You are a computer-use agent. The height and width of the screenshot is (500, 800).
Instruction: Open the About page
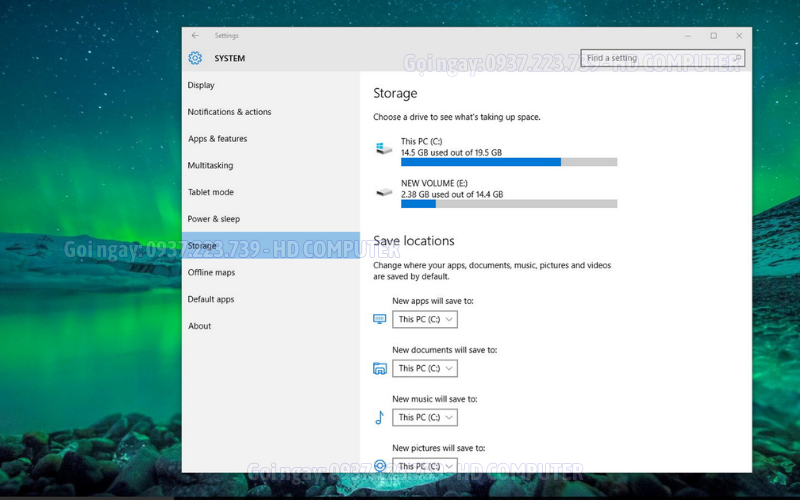tap(199, 326)
